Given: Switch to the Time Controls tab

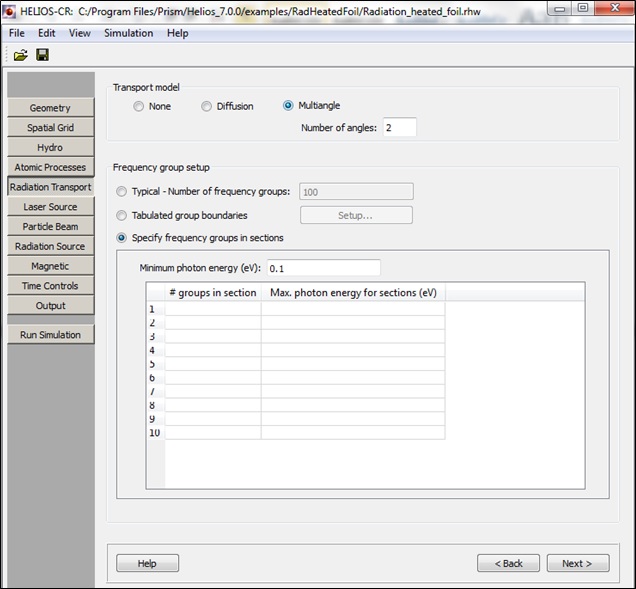Looking at the screenshot, I should 50,286.
